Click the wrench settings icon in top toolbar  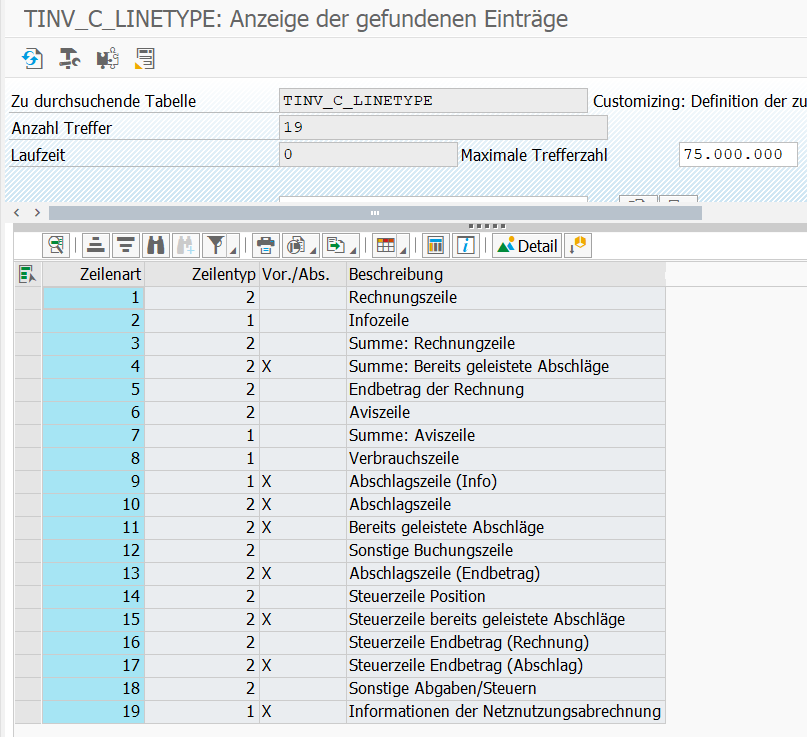pos(69,59)
